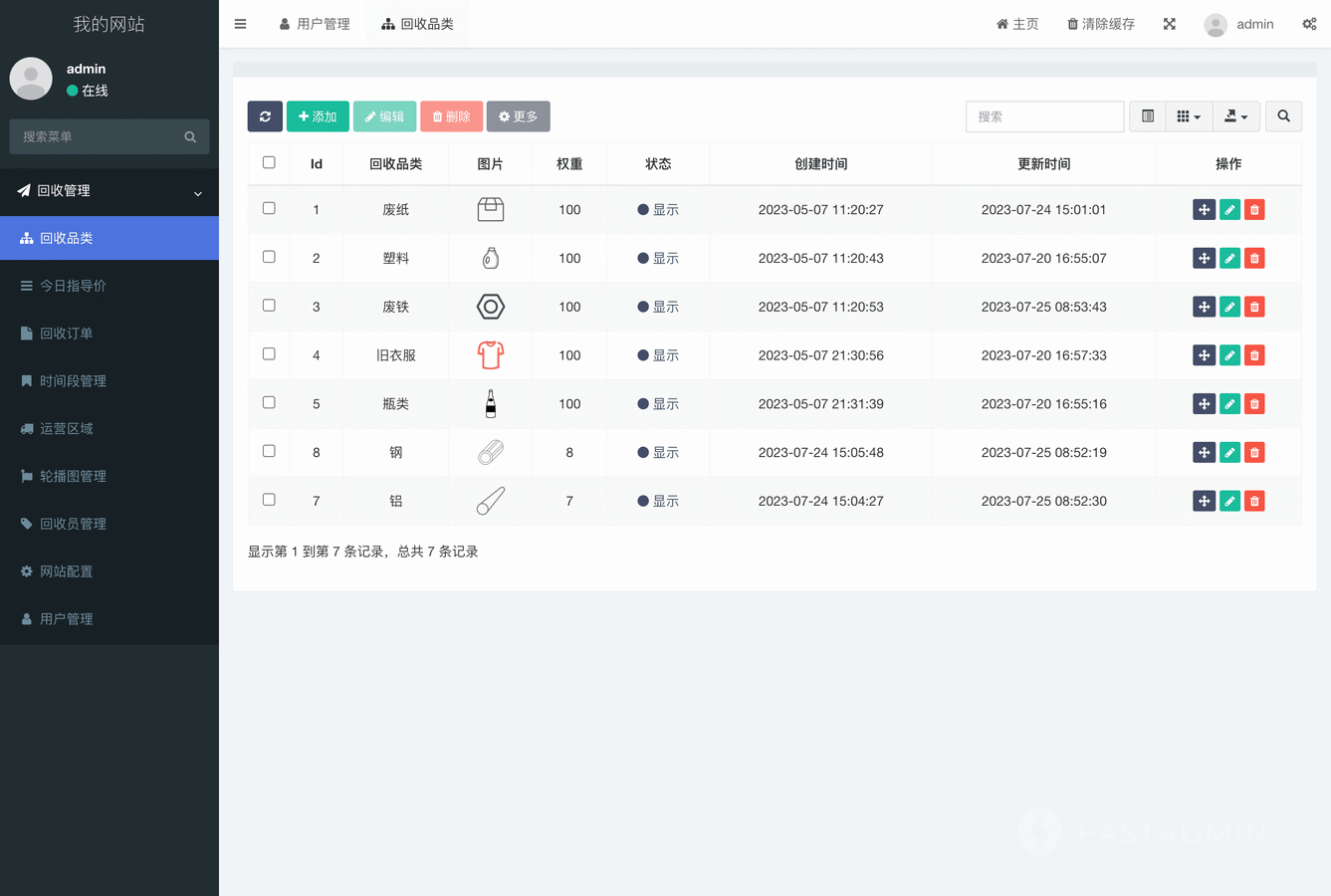Click the magnifier search button beside export
This screenshot has width=1331, height=896.
click(x=1283, y=116)
